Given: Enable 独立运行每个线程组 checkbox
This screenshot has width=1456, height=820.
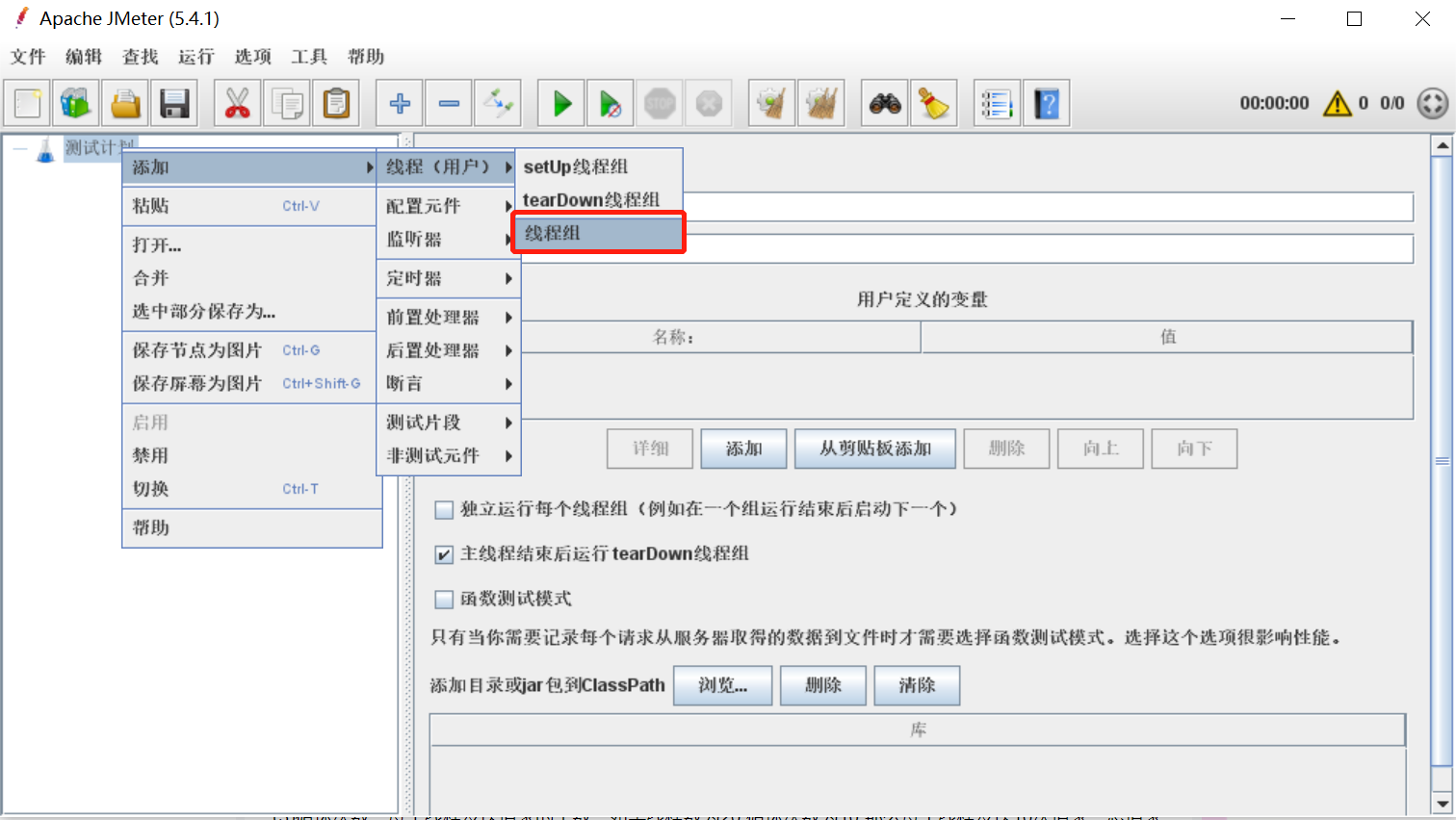Looking at the screenshot, I should click(x=444, y=510).
